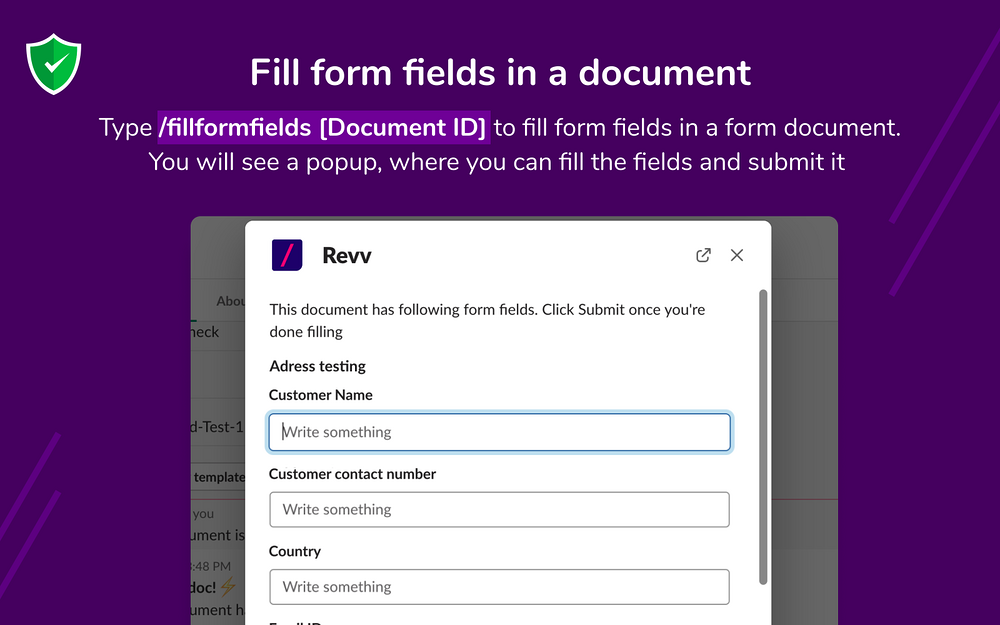Image resolution: width=1000 pixels, height=625 pixels.
Task: Click the "Country" field label
Action: [x=295, y=551]
